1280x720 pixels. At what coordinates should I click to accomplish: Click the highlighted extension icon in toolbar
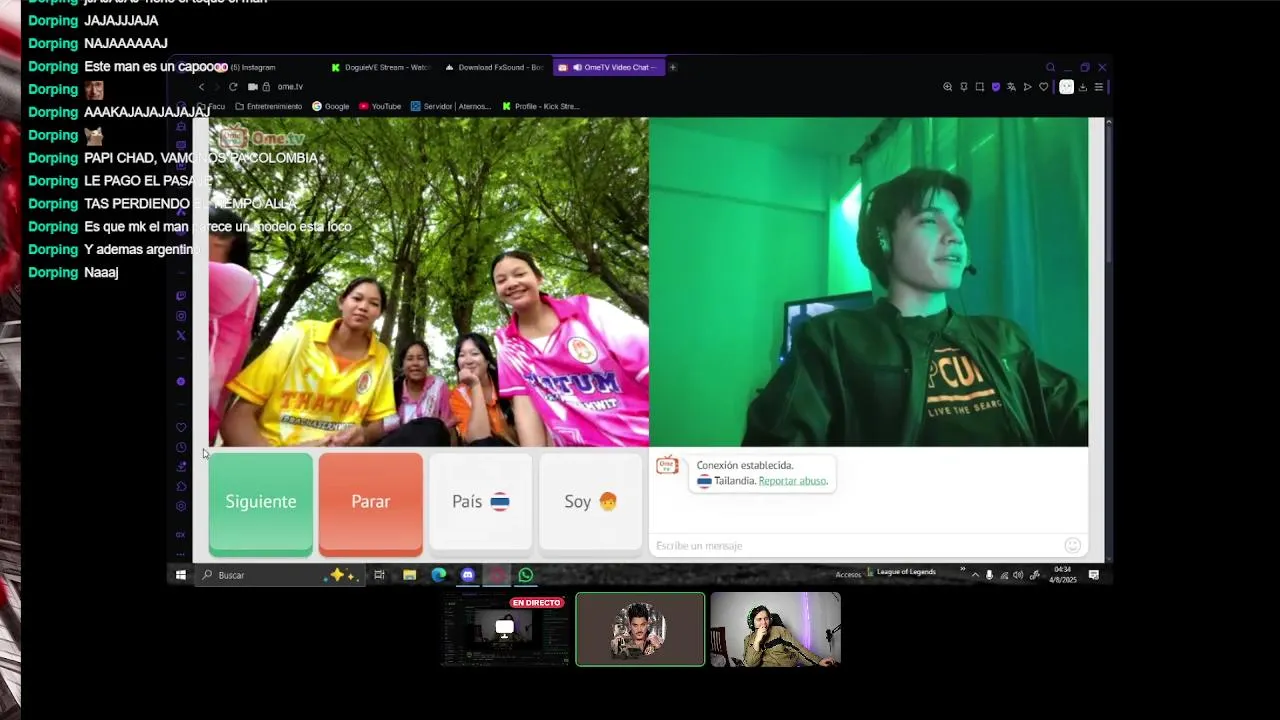(x=1066, y=87)
